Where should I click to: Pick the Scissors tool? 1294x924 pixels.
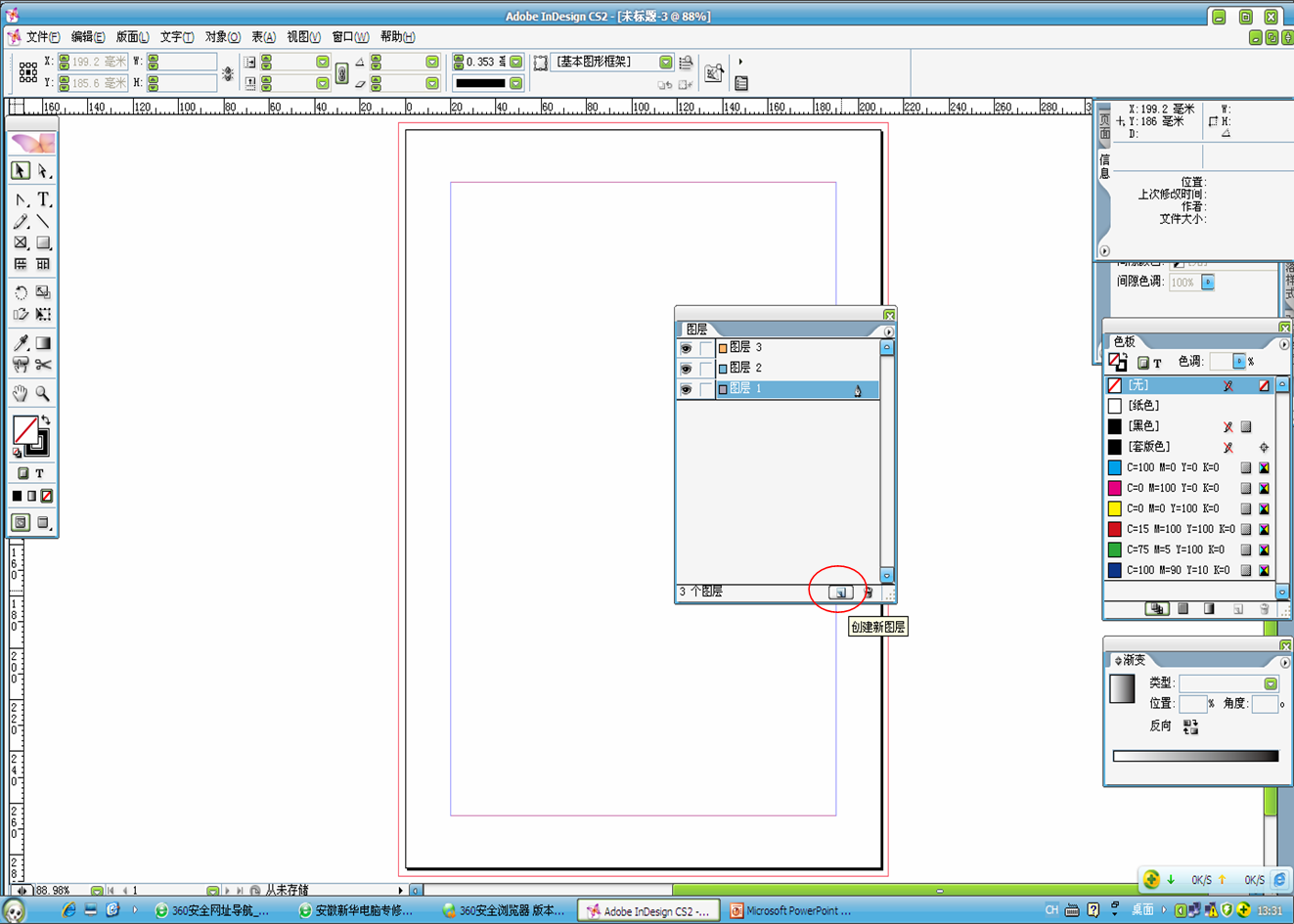pyautogui.click(x=43, y=365)
